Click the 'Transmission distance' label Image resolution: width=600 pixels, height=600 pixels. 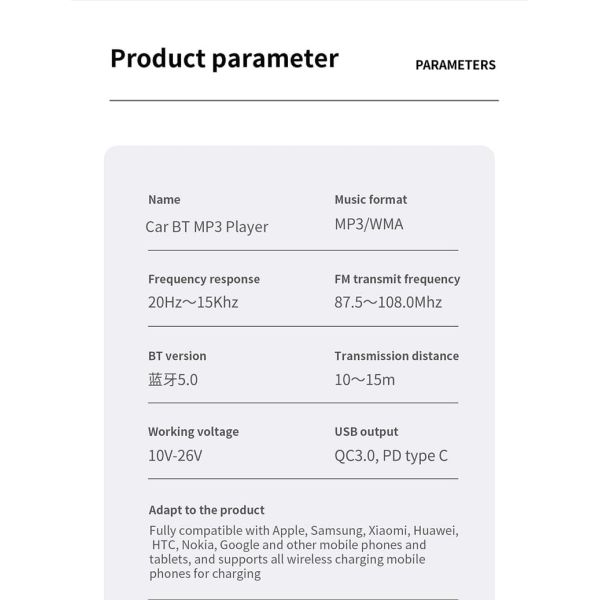point(396,356)
